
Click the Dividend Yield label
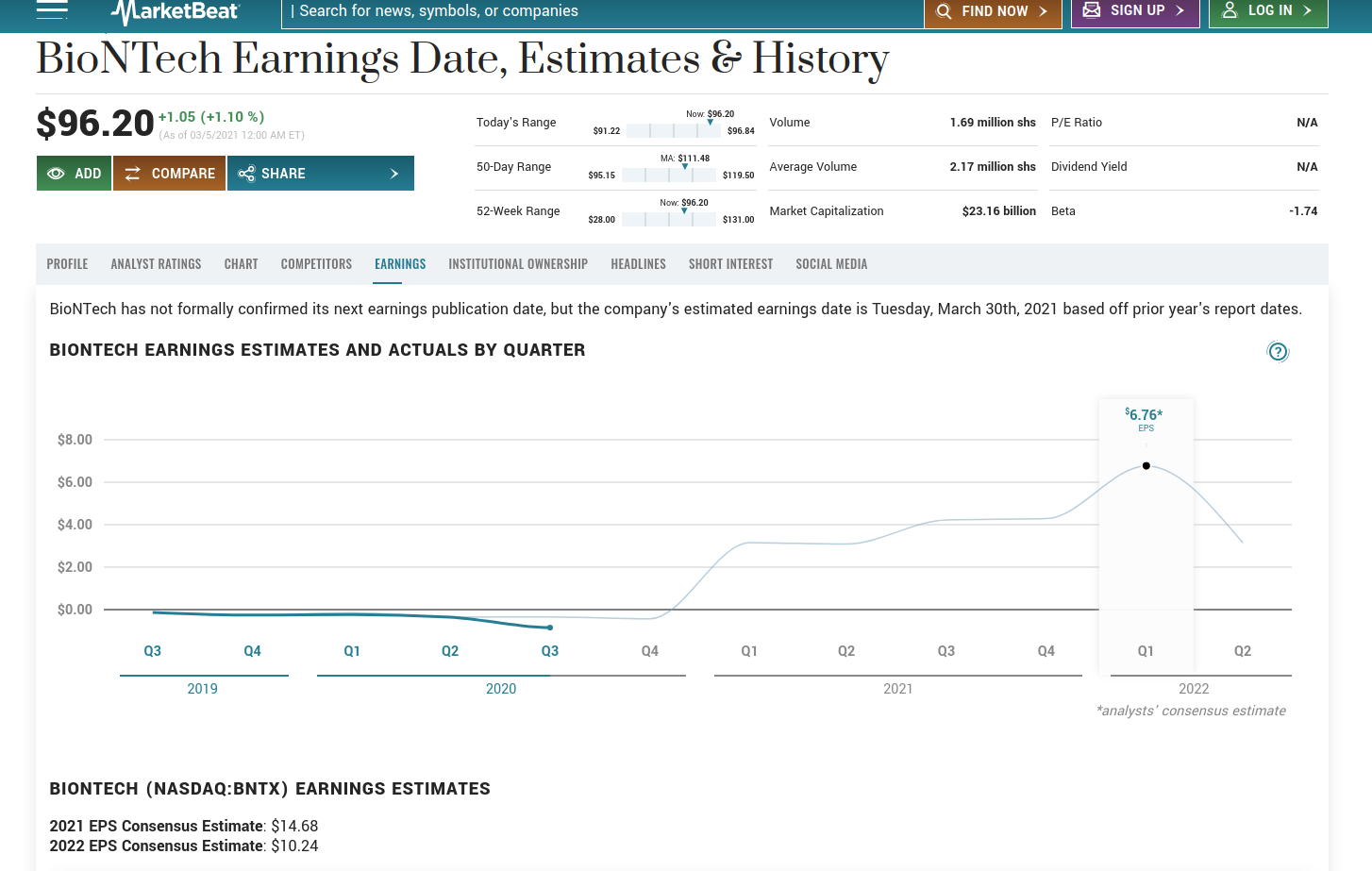[x=1089, y=167]
